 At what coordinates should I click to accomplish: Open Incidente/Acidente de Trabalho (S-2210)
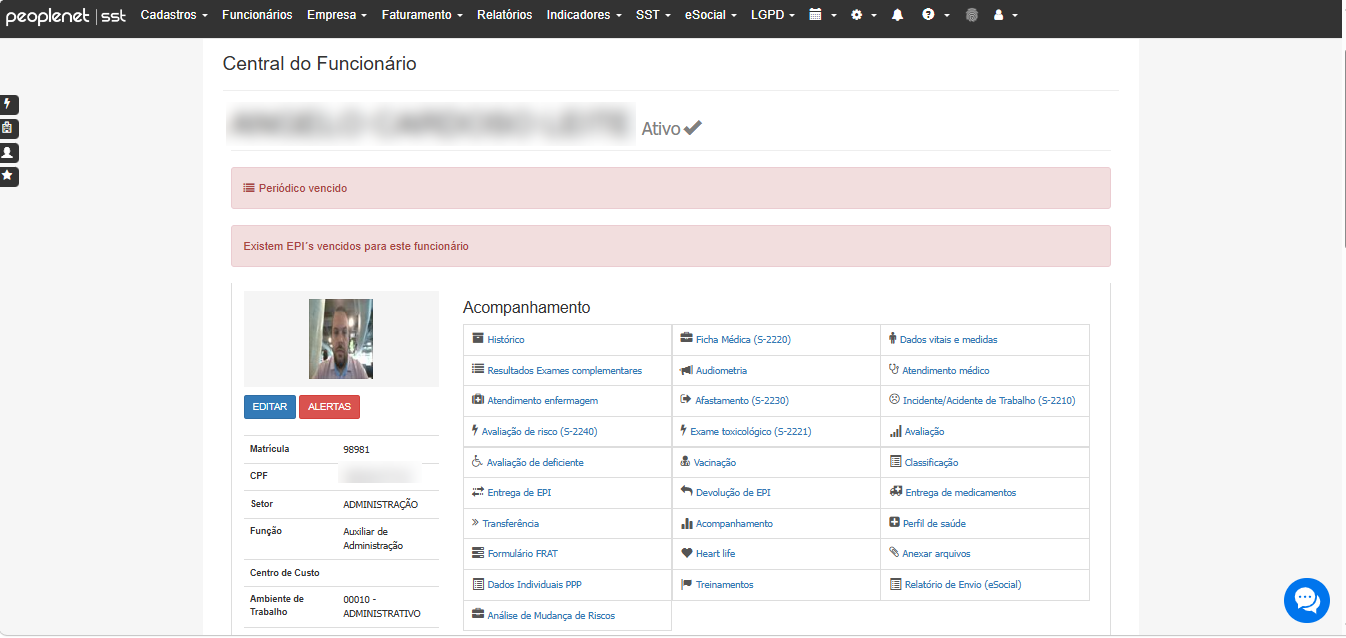pyautogui.click(x=989, y=401)
